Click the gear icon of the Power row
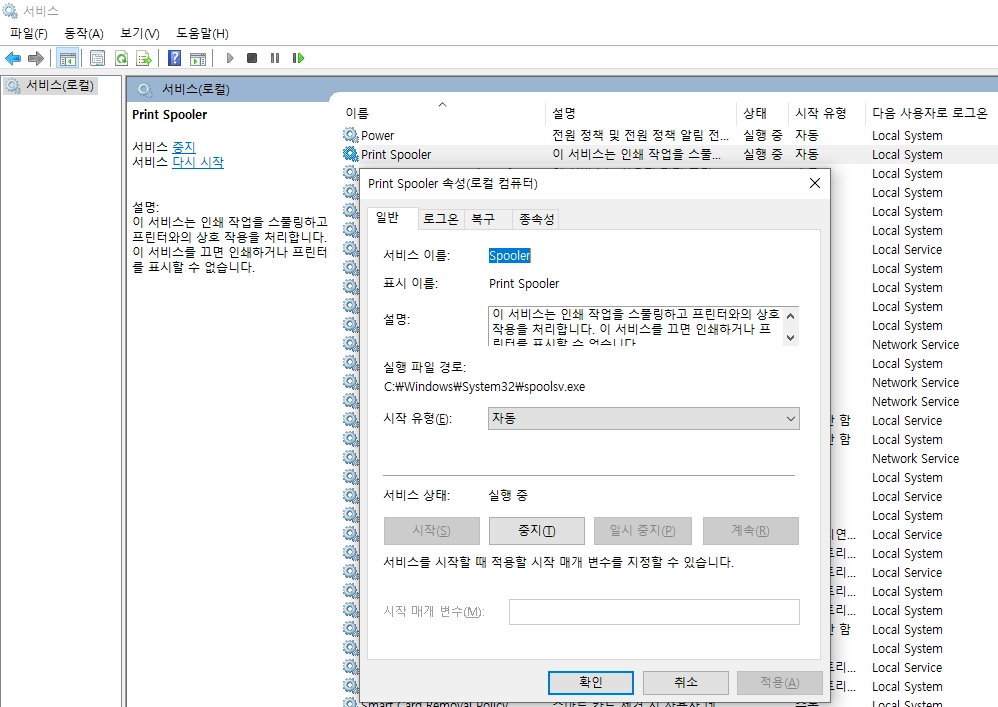The height and width of the screenshot is (707, 998). tap(351, 134)
